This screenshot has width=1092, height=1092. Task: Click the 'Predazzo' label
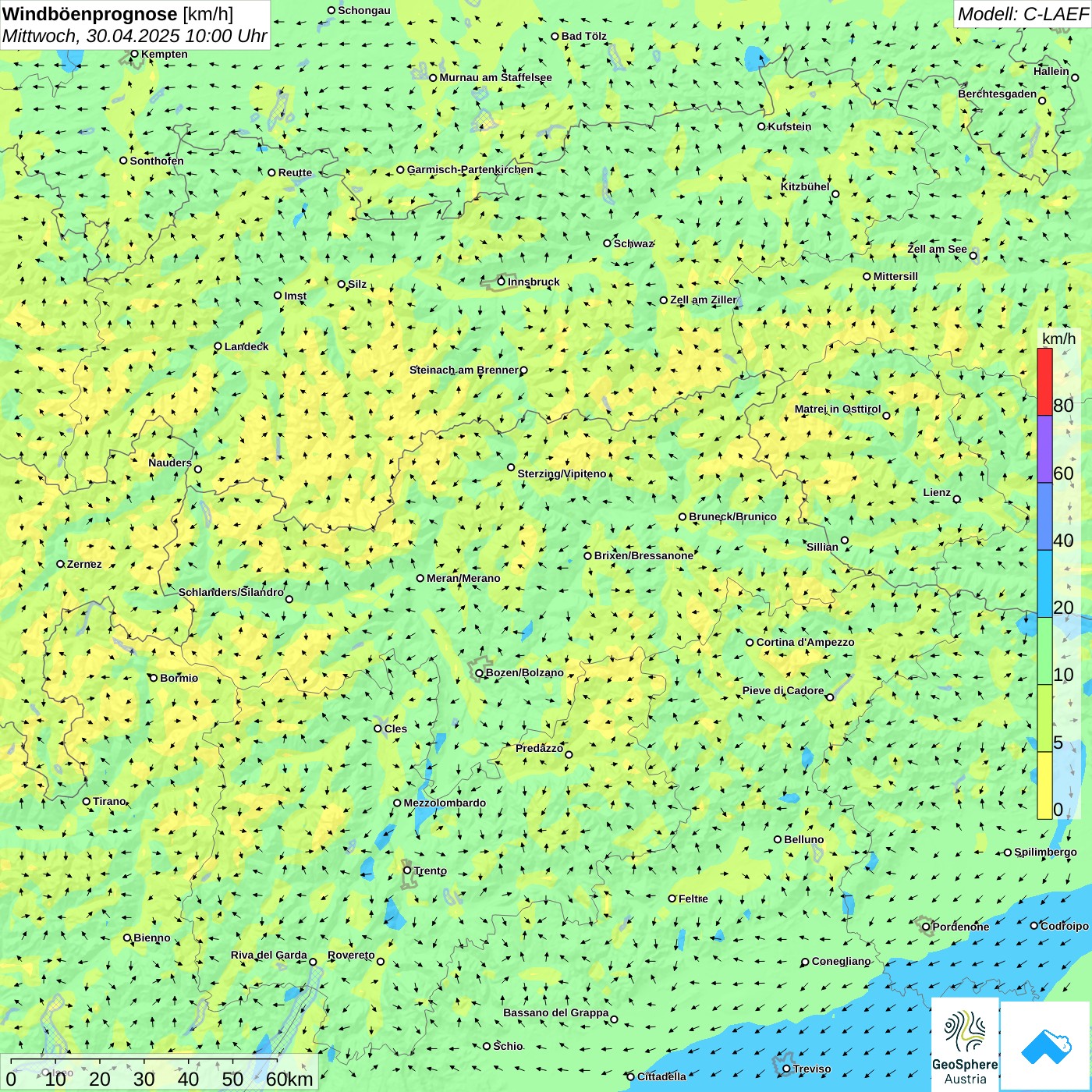pos(539,748)
